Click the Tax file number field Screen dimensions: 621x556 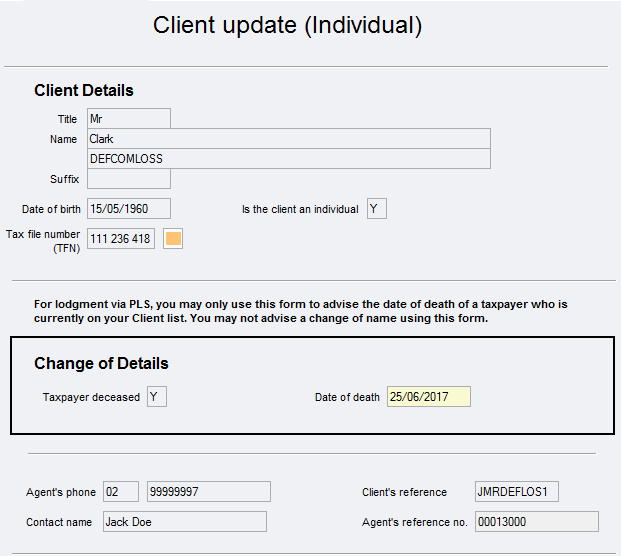click(121, 239)
